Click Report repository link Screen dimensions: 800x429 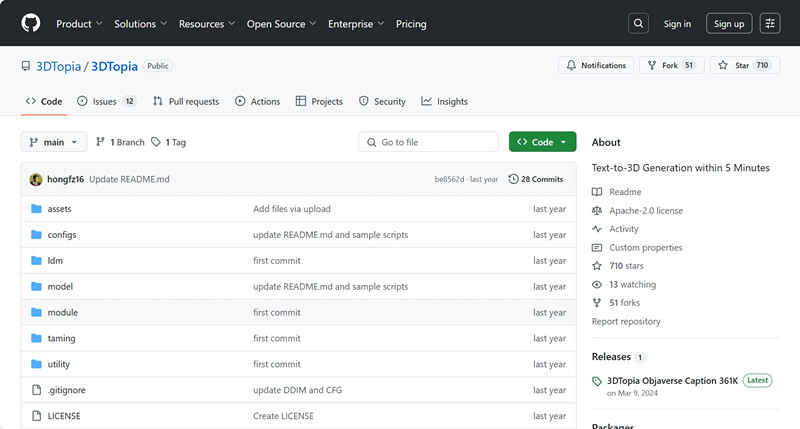pos(626,321)
